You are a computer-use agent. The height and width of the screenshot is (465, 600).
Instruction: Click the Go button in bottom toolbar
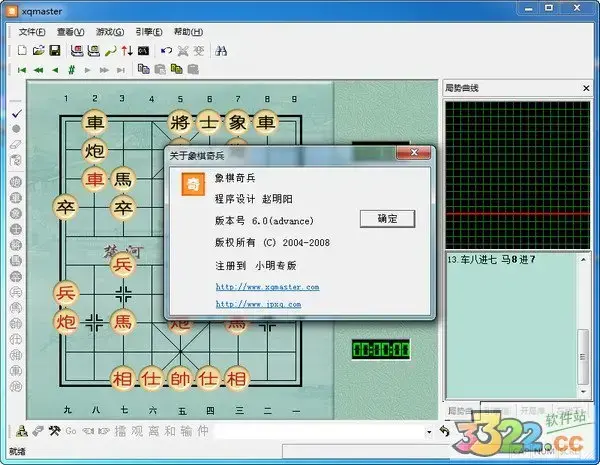click(x=71, y=431)
